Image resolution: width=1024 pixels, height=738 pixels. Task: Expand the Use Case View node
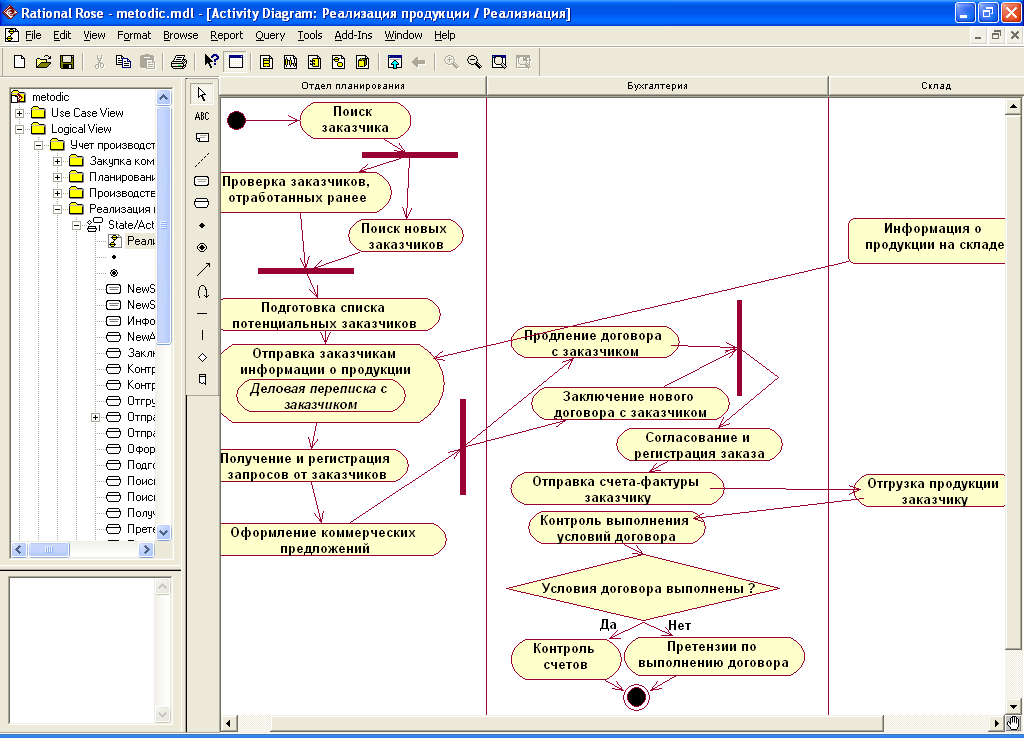tap(20, 113)
